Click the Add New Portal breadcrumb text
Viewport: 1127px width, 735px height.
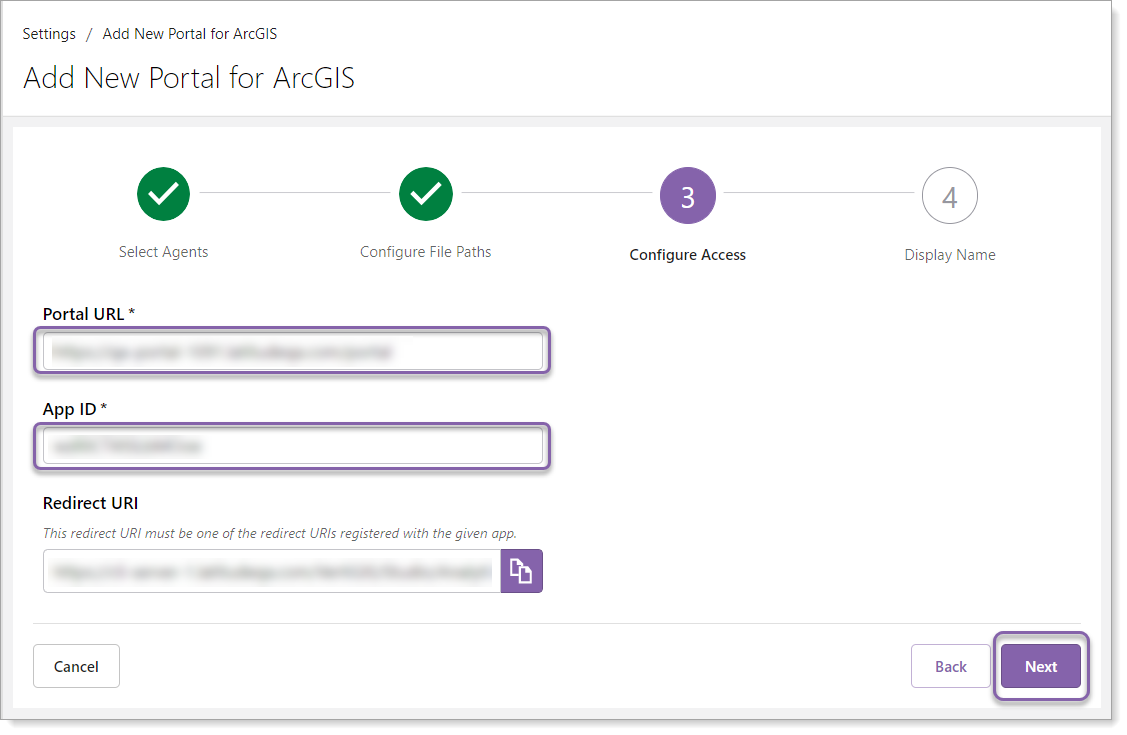tap(189, 34)
